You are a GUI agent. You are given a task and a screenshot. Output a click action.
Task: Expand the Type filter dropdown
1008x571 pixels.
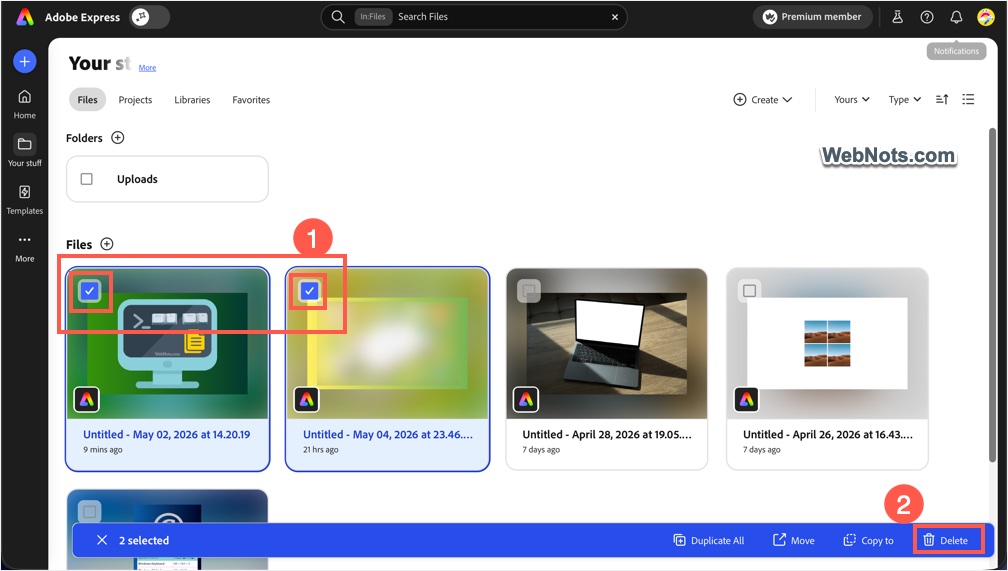tap(904, 100)
